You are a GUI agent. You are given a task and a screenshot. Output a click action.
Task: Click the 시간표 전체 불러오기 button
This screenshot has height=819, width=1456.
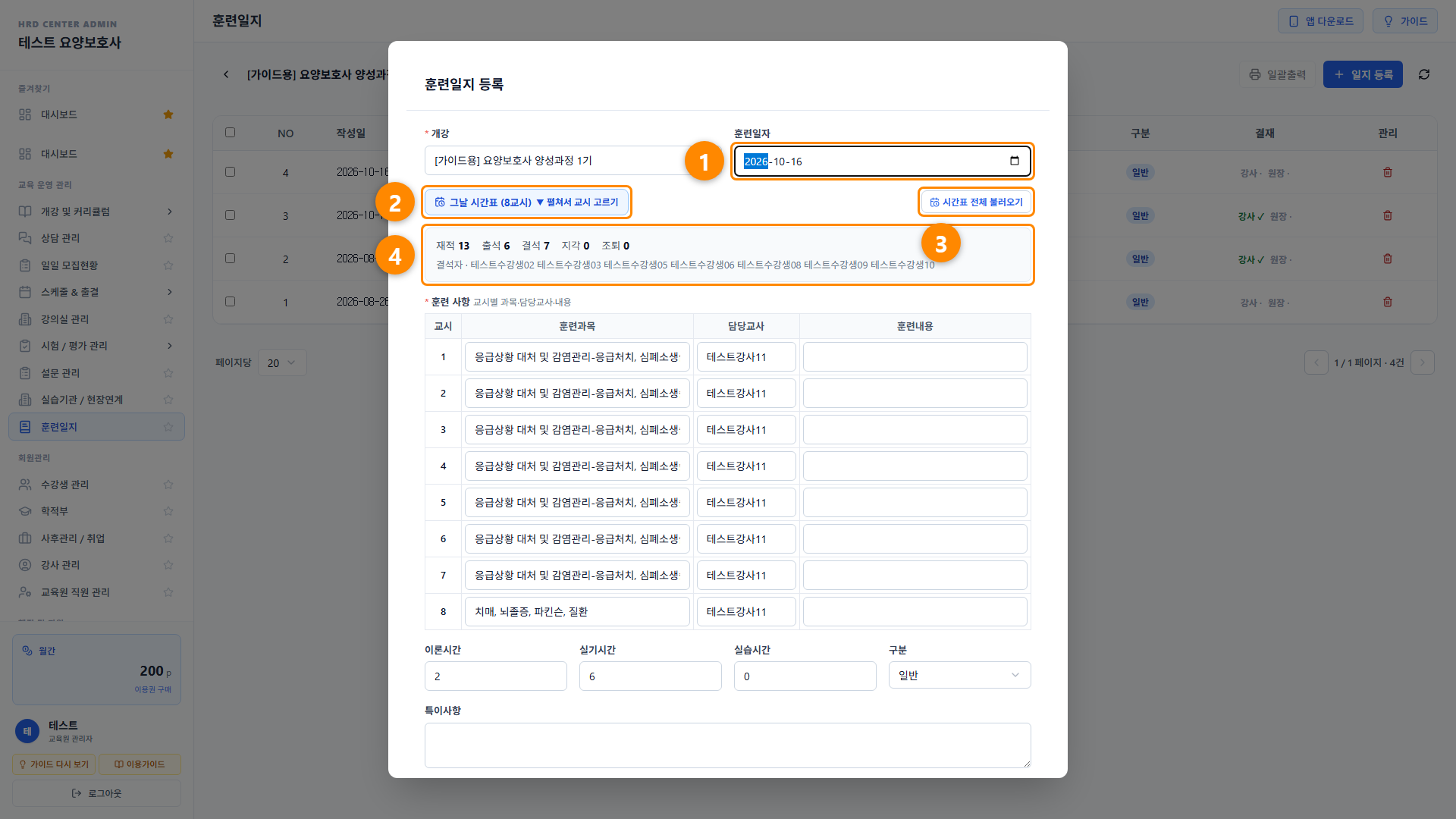point(976,202)
